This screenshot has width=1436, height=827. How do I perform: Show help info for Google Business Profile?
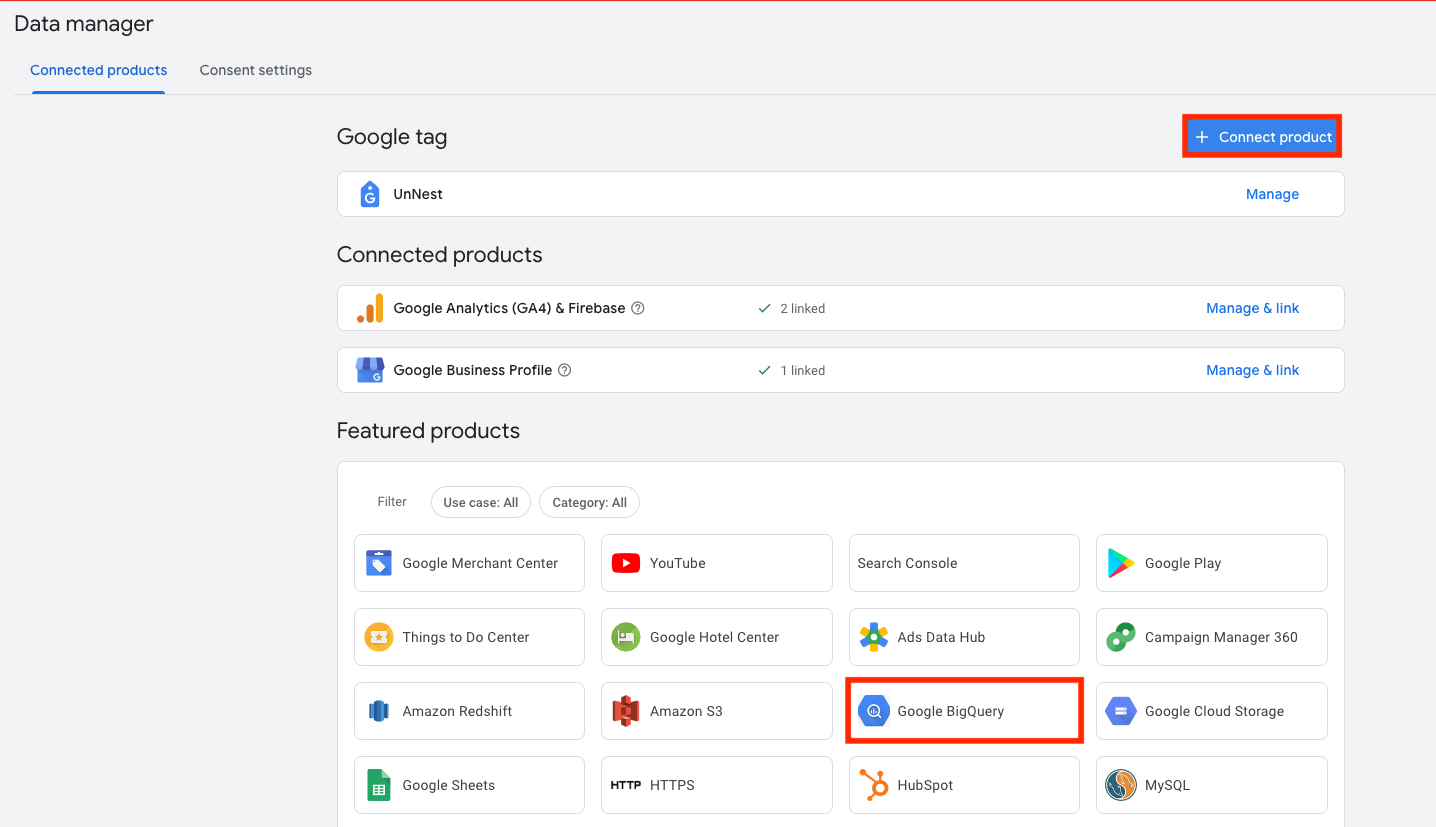point(565,370)
